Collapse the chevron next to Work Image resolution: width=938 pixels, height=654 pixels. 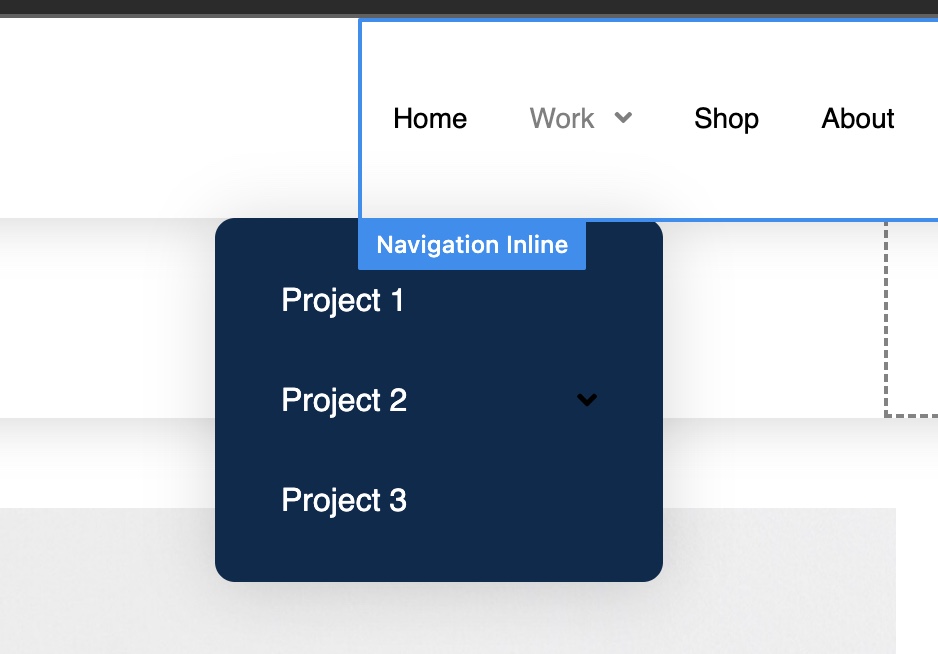(x=623, y=117)
